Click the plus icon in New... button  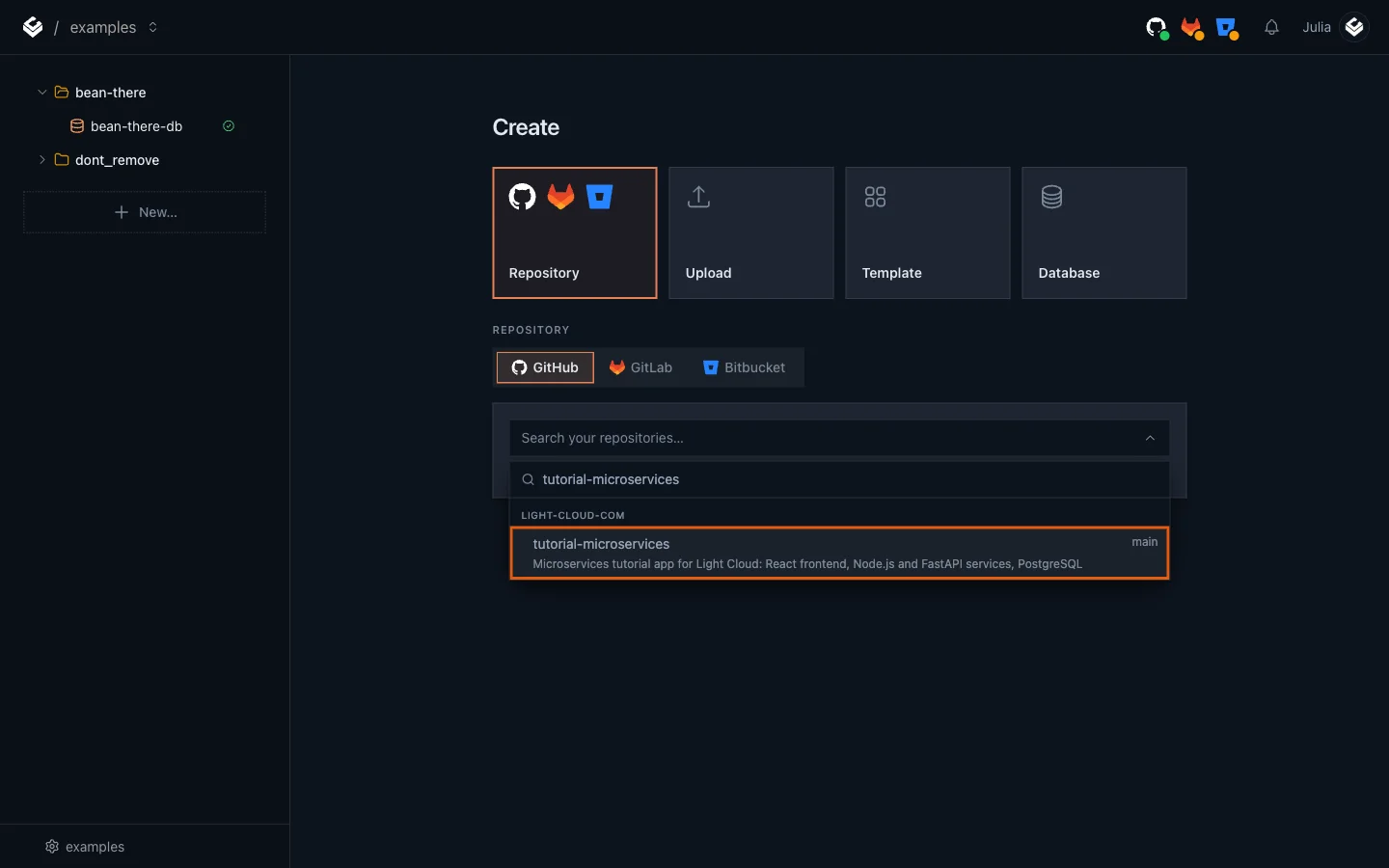(x=122, y=212)
